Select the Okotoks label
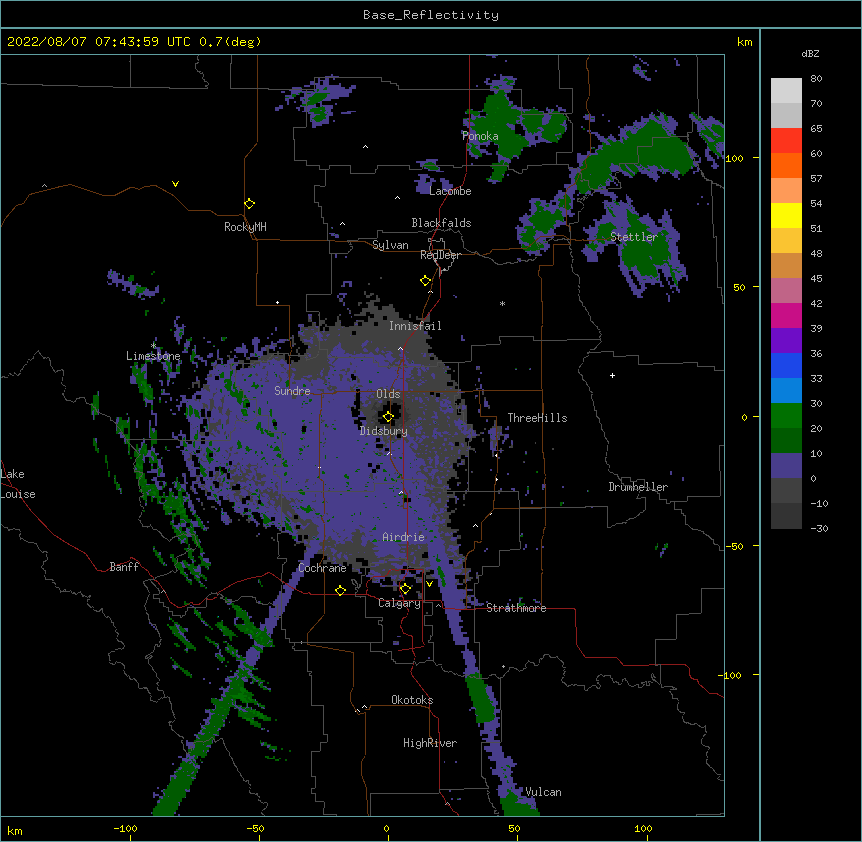The width and height of the screenshot is (862, 842). (412, 700)
